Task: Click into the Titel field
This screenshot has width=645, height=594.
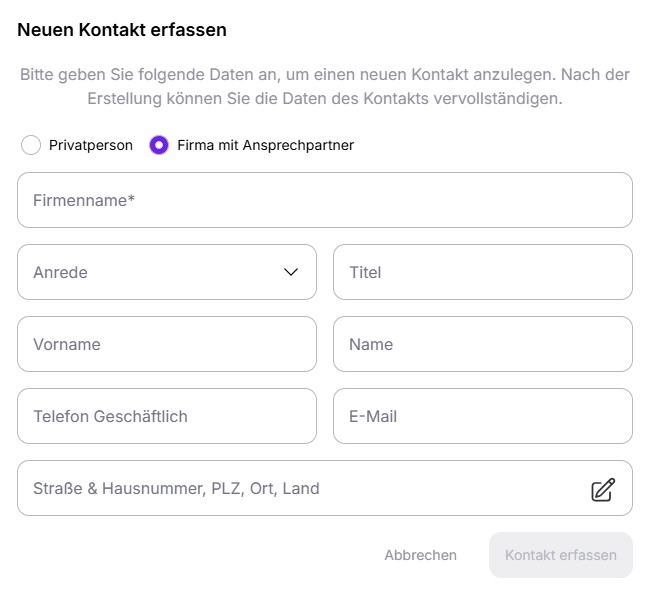Action: pyautogui.click(x=483, y=272)
